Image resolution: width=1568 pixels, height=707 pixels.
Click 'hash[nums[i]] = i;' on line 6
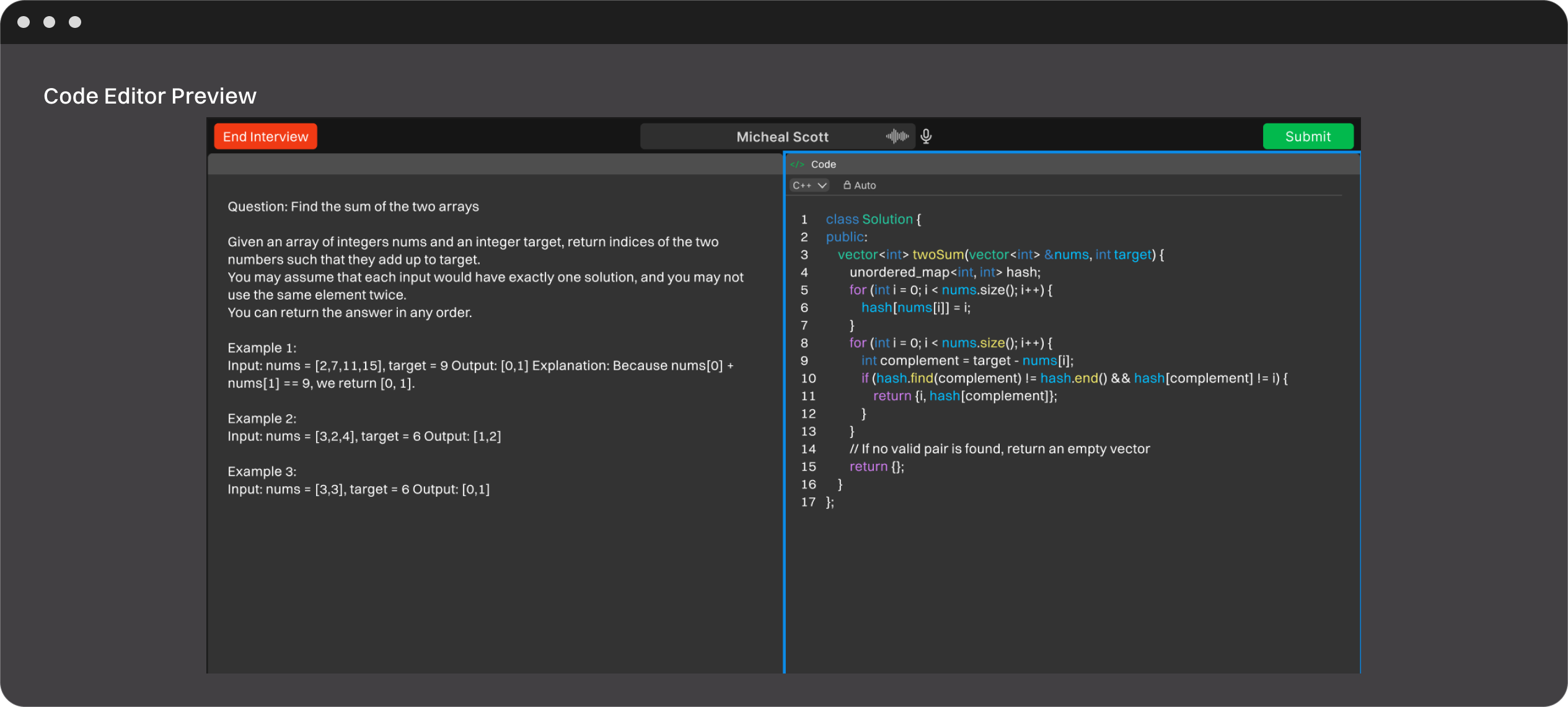(x=916, y=308)
